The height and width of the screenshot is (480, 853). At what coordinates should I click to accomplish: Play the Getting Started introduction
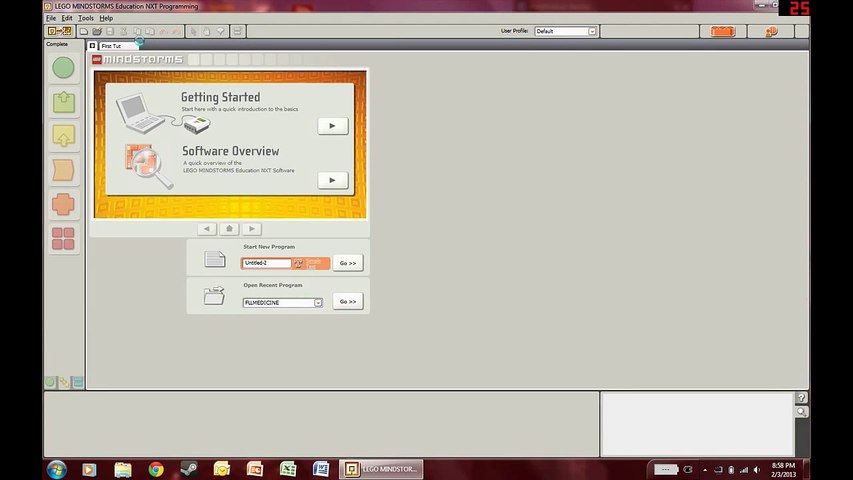(332, 126)
